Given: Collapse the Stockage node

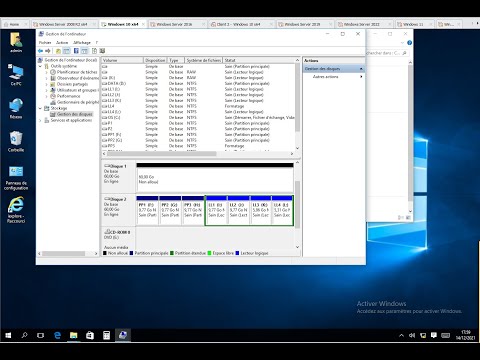Looking at the screenshot, I should click(40, 108).
